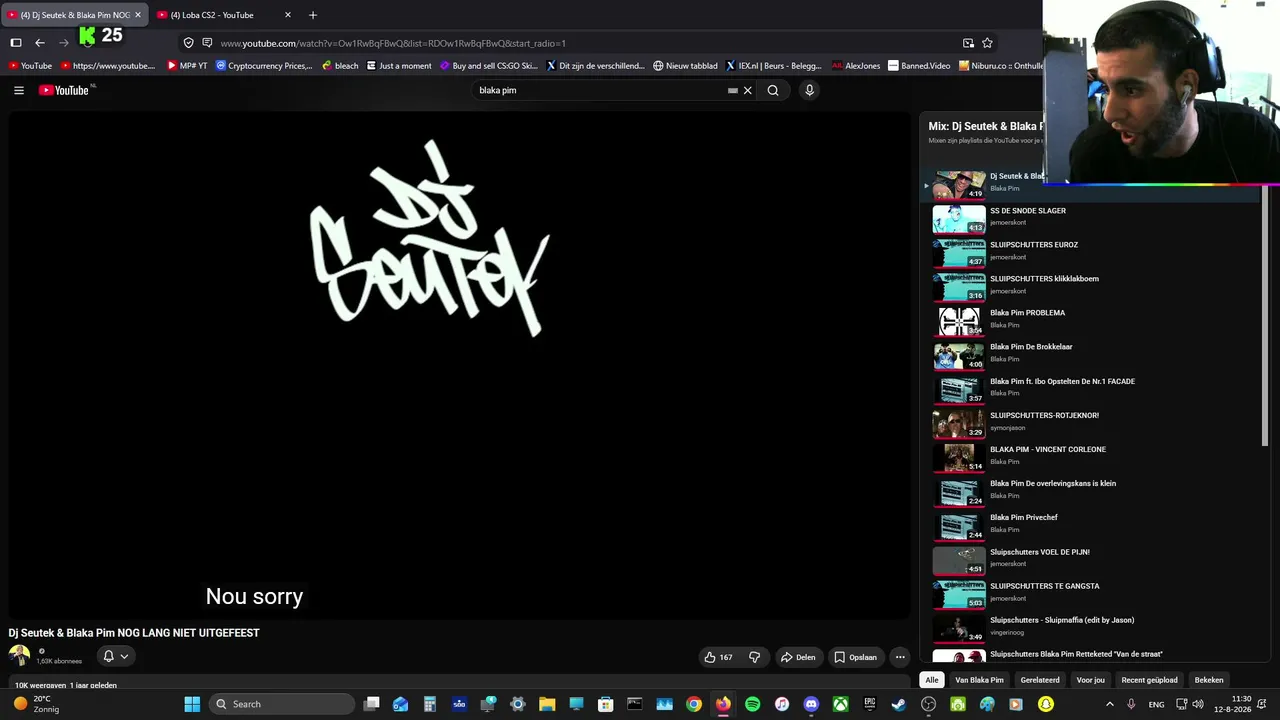This screenshot has width=1280, height=720.
Task: Play Blaka Pim De Brokkelaar from the mix
Action: point(1090,354)
